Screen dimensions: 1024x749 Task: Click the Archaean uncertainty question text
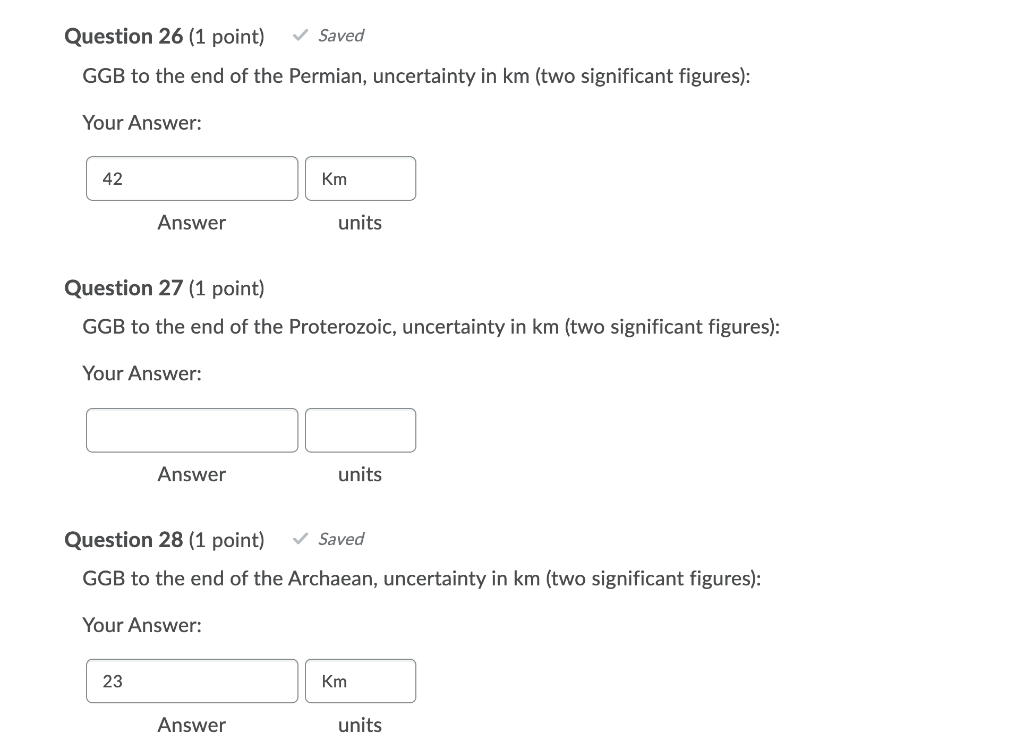[421, 578]
